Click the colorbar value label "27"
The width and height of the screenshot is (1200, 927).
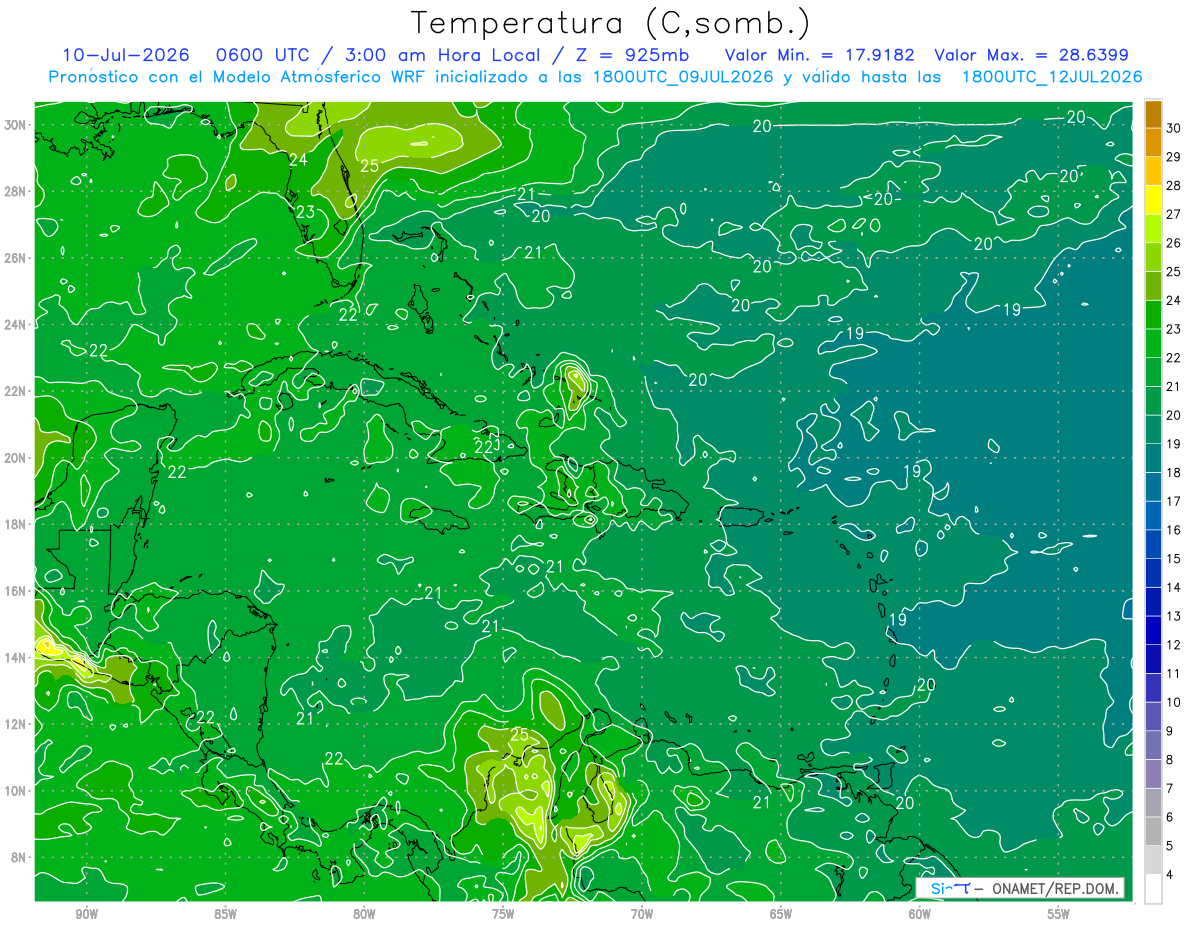[x=1174, y=214]
